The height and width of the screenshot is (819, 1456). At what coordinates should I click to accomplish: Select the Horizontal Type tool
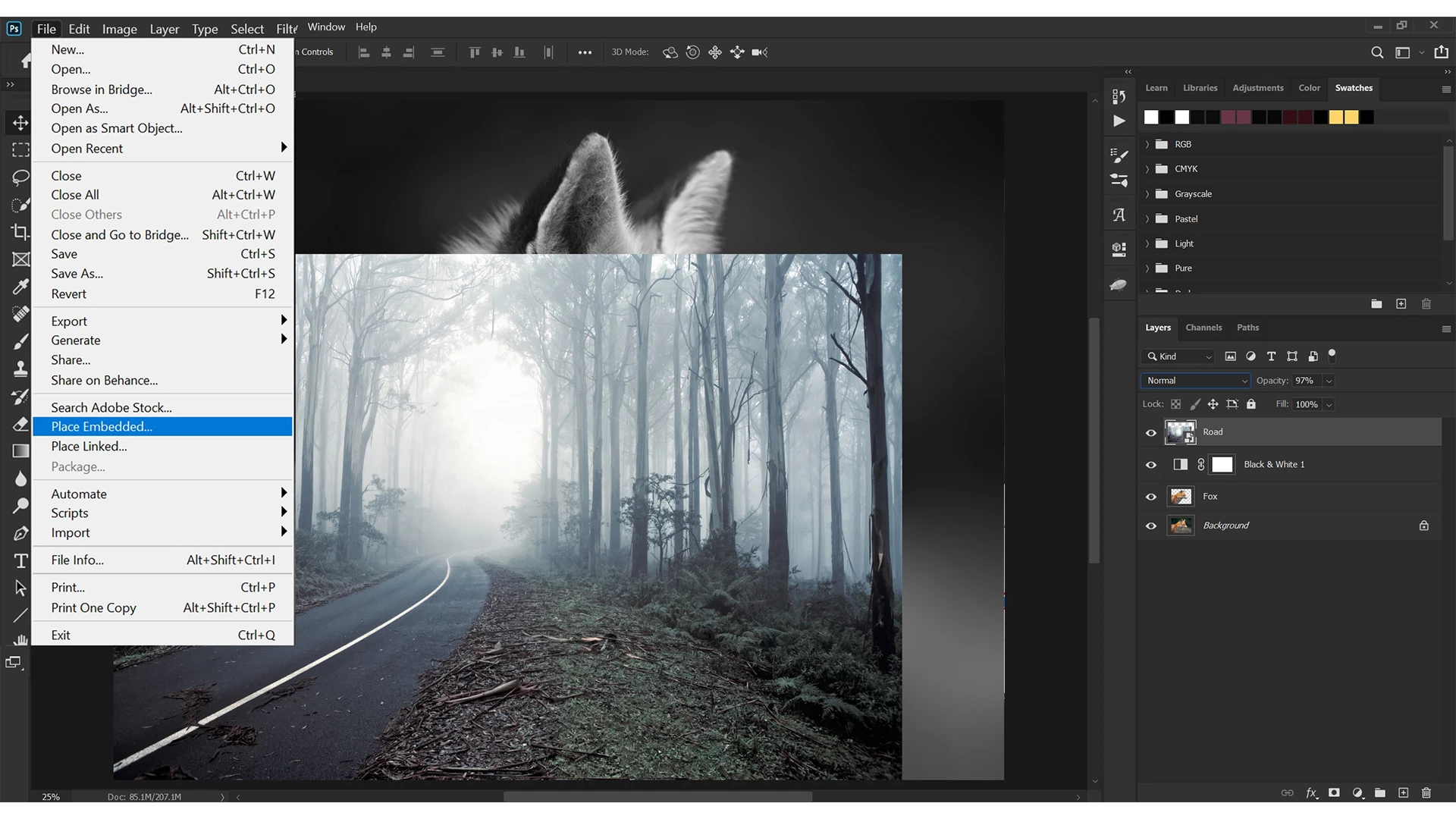[x=20, y=561]
